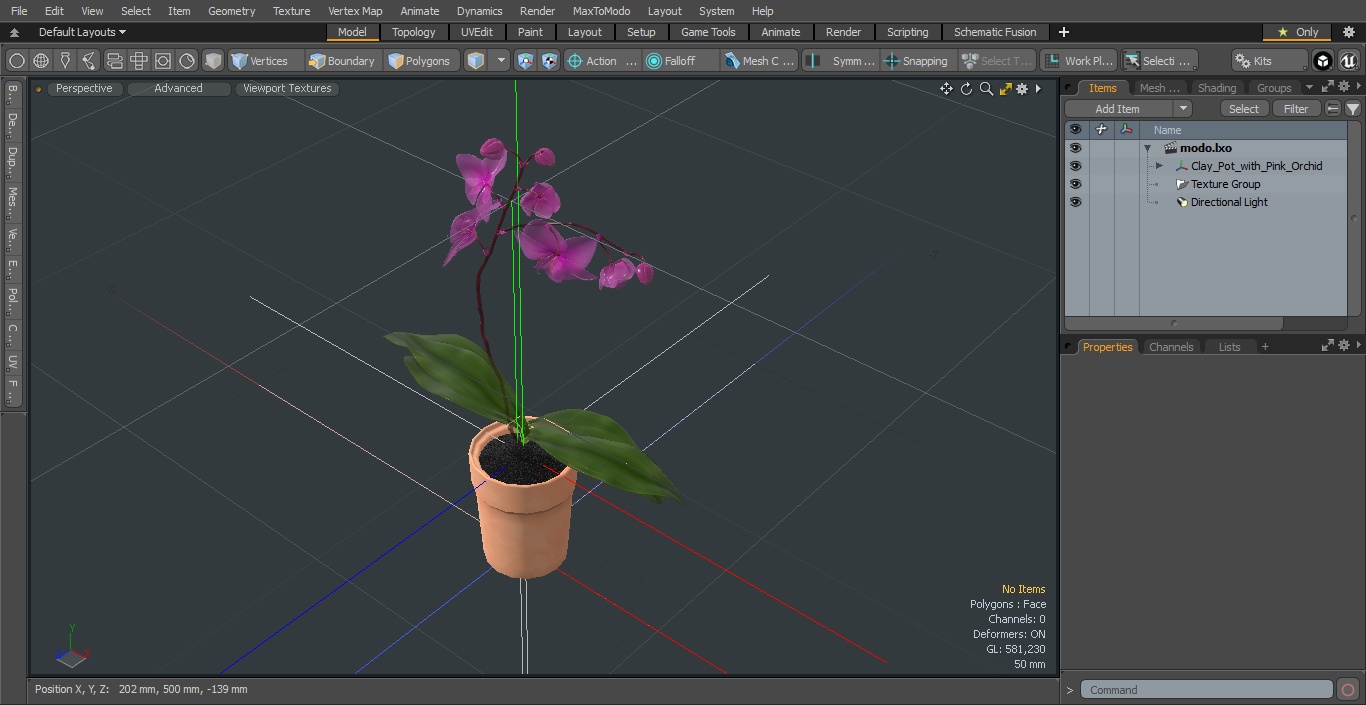Toggle Boundary selection mode
The width and height of the screenshot is (1366, 705).
[342, 61]
